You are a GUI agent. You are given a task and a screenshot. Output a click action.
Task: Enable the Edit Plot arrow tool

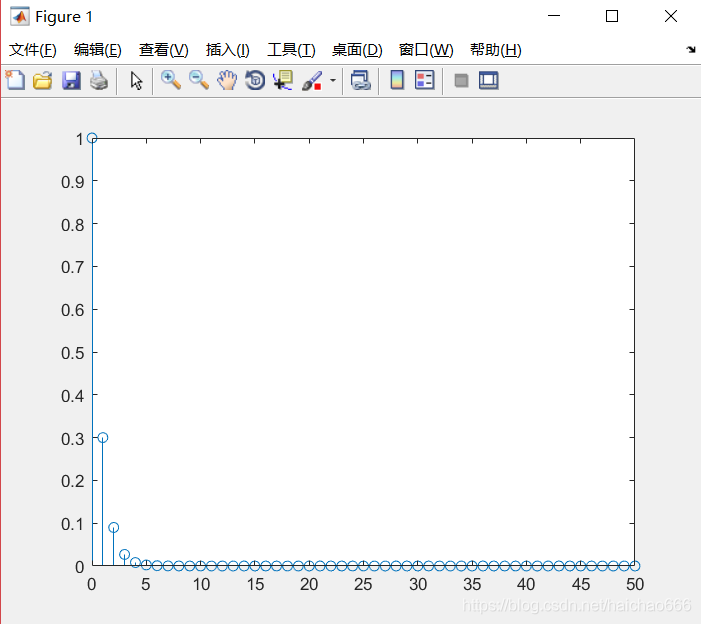click(x=136, y=81)
